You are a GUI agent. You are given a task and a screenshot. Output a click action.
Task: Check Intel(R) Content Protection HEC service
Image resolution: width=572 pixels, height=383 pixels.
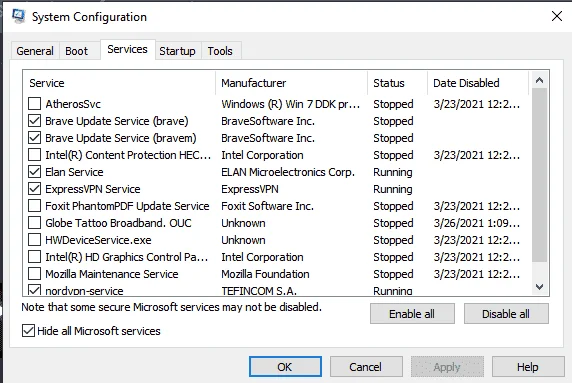point(34,155)
